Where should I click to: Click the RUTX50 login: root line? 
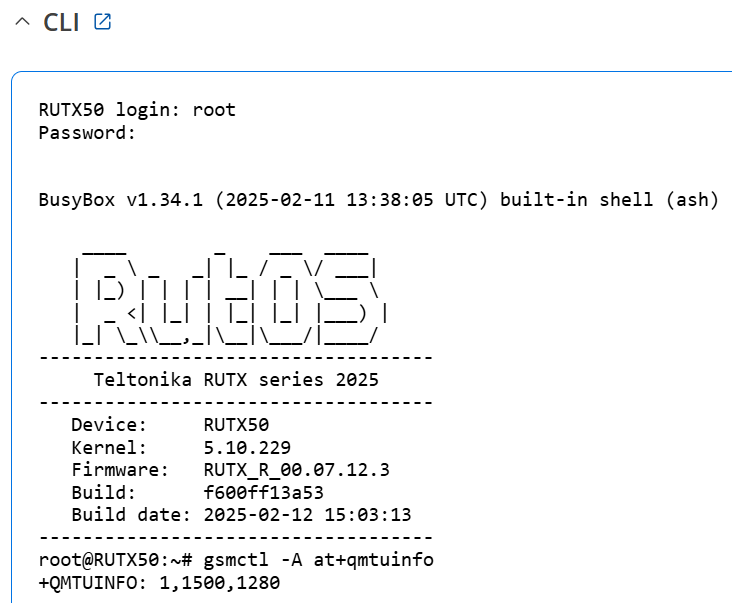[137, 110]
